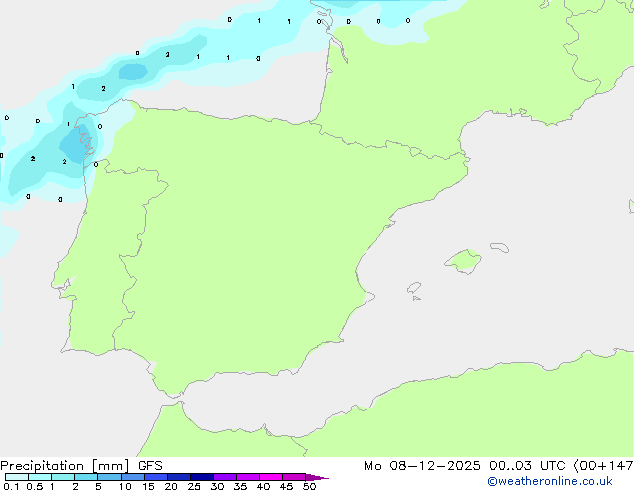Click legend label '0.5'

pyautogui.click(x=35, y=486)
